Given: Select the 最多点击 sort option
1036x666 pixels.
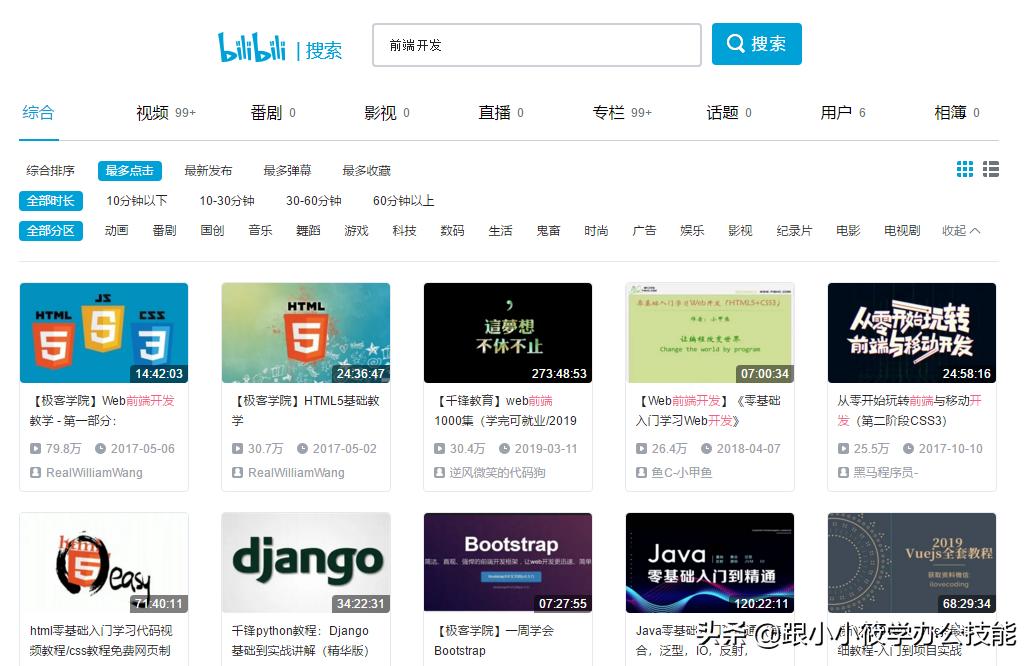Looking at the screenshot, I should [130, 170].
